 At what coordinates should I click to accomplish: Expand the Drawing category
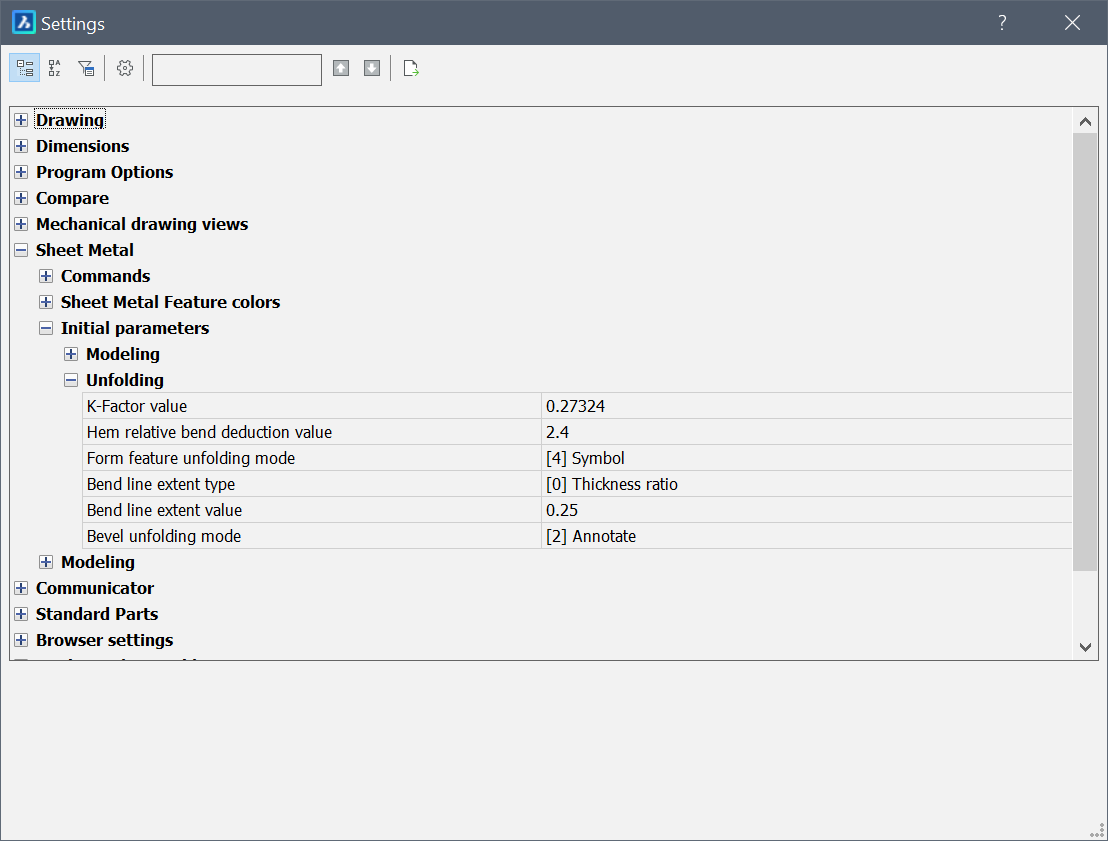tap(21, 120)
